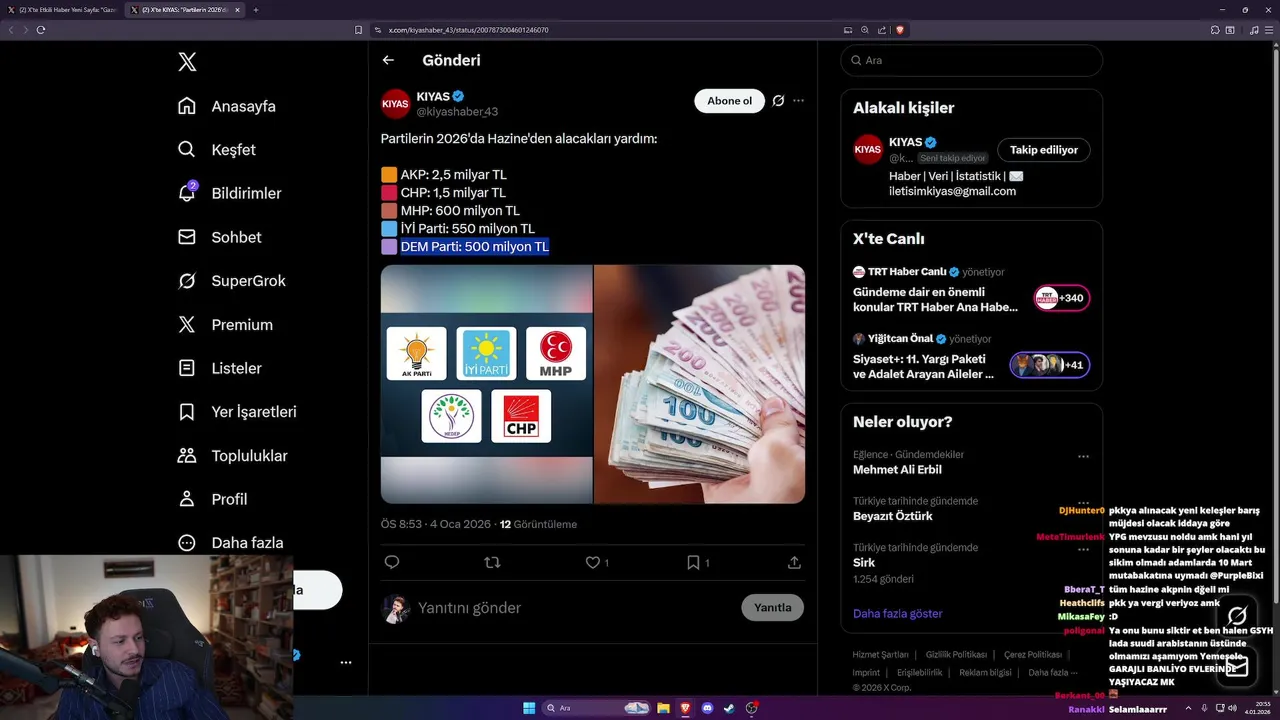Open the 12 Görüntüleme view count

(x=538, y=524)
